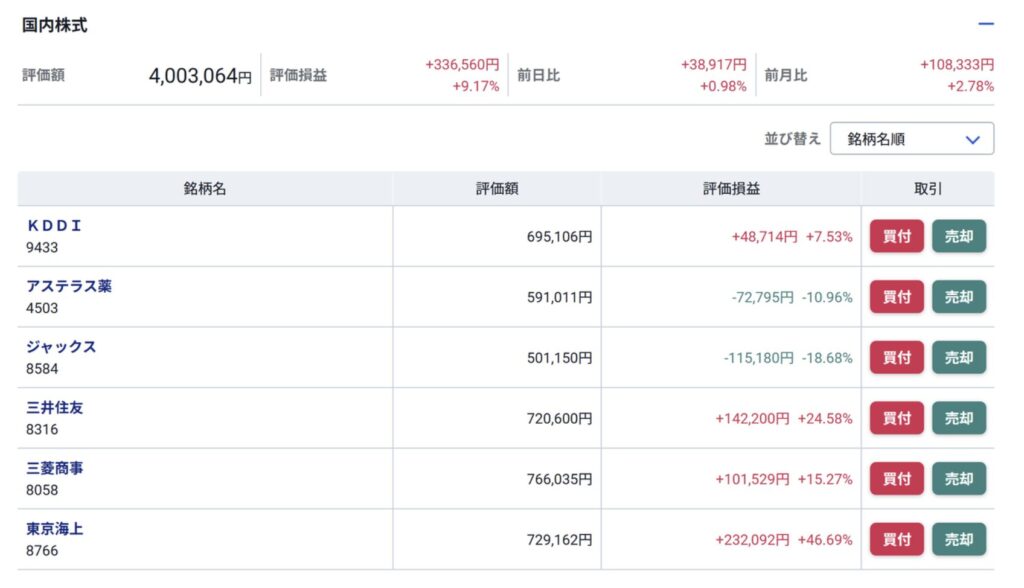1024x588 pixels.
Task: Open the 三菱商事 stock link
Action: click(x=55, y=468)
